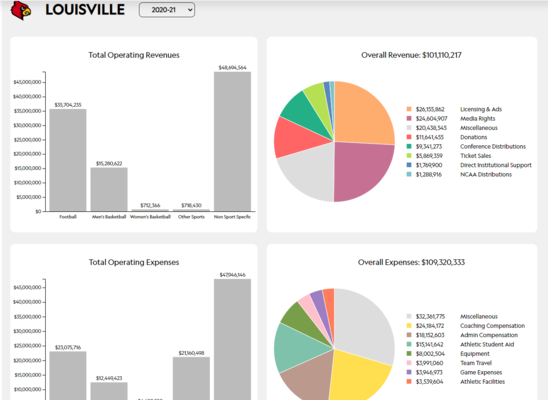Viewport: 548px width, 400px height.
Task: Click the 'Admin Compensation' legend label
Action: click(489, 335)
